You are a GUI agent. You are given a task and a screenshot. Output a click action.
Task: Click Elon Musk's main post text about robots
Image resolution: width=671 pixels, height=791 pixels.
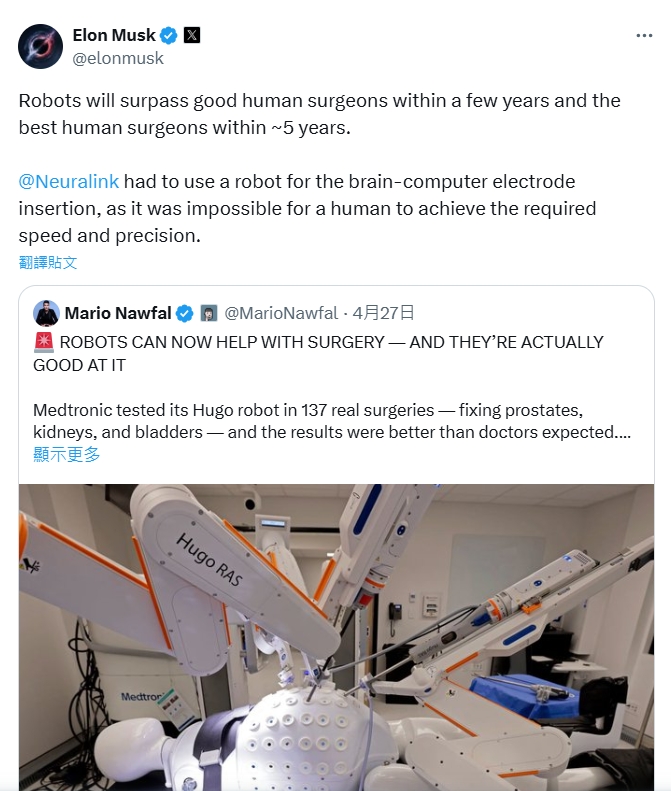319,114
